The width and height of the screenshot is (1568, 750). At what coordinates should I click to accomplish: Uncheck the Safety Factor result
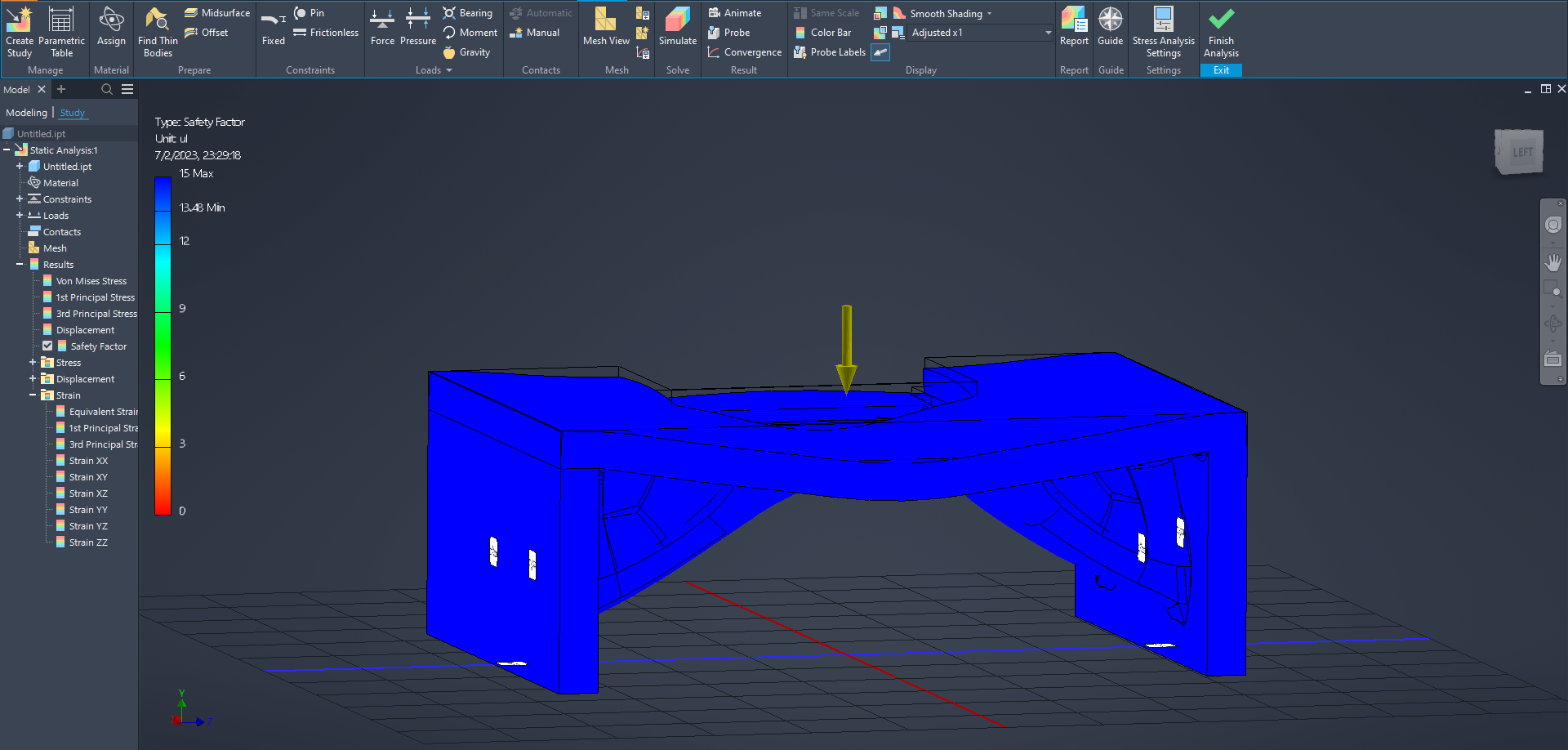coord(49,346)
